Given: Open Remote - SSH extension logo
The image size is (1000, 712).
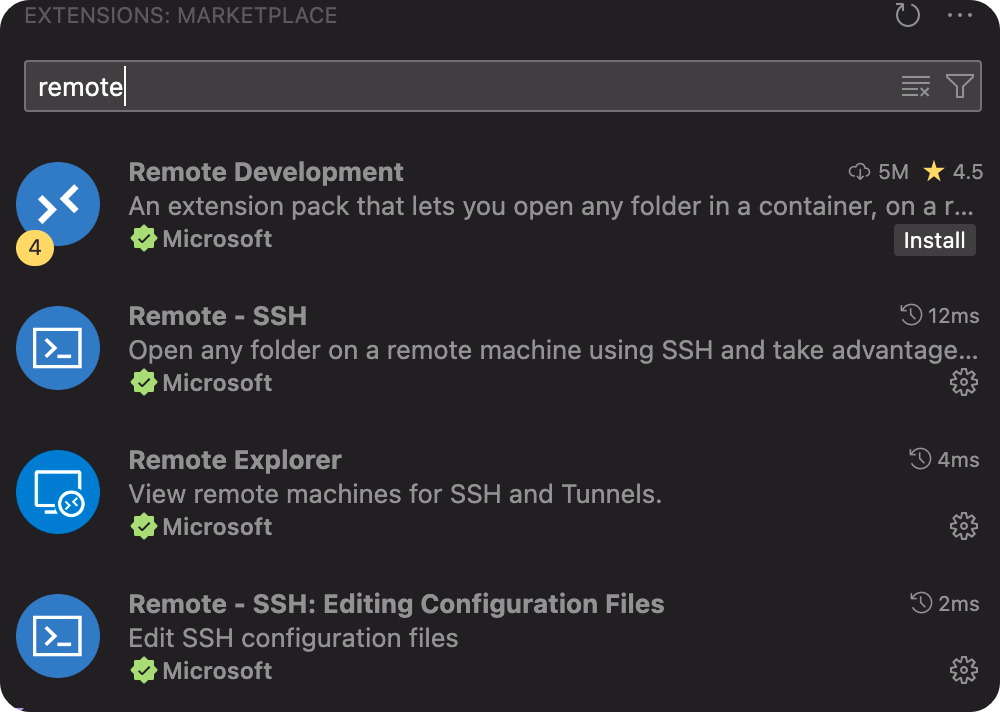Looking at the screenshot, I should point(58,348).
